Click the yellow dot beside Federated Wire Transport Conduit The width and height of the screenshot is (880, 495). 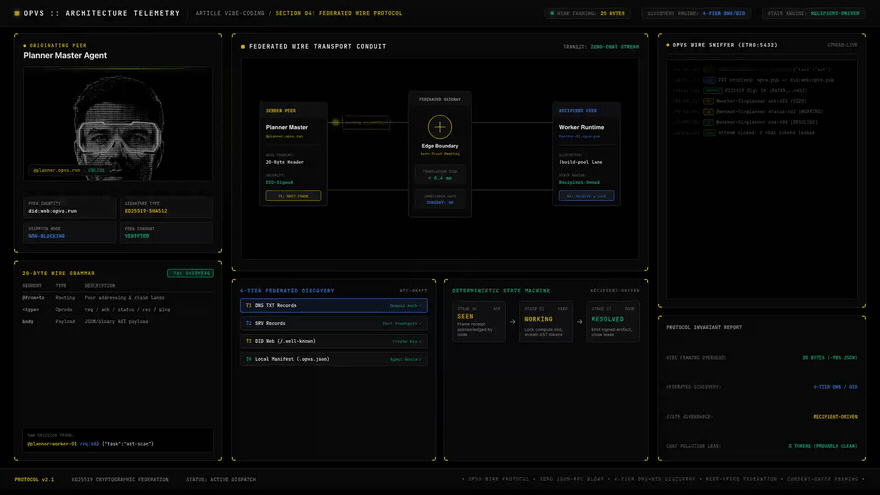[x=243, y=47]
